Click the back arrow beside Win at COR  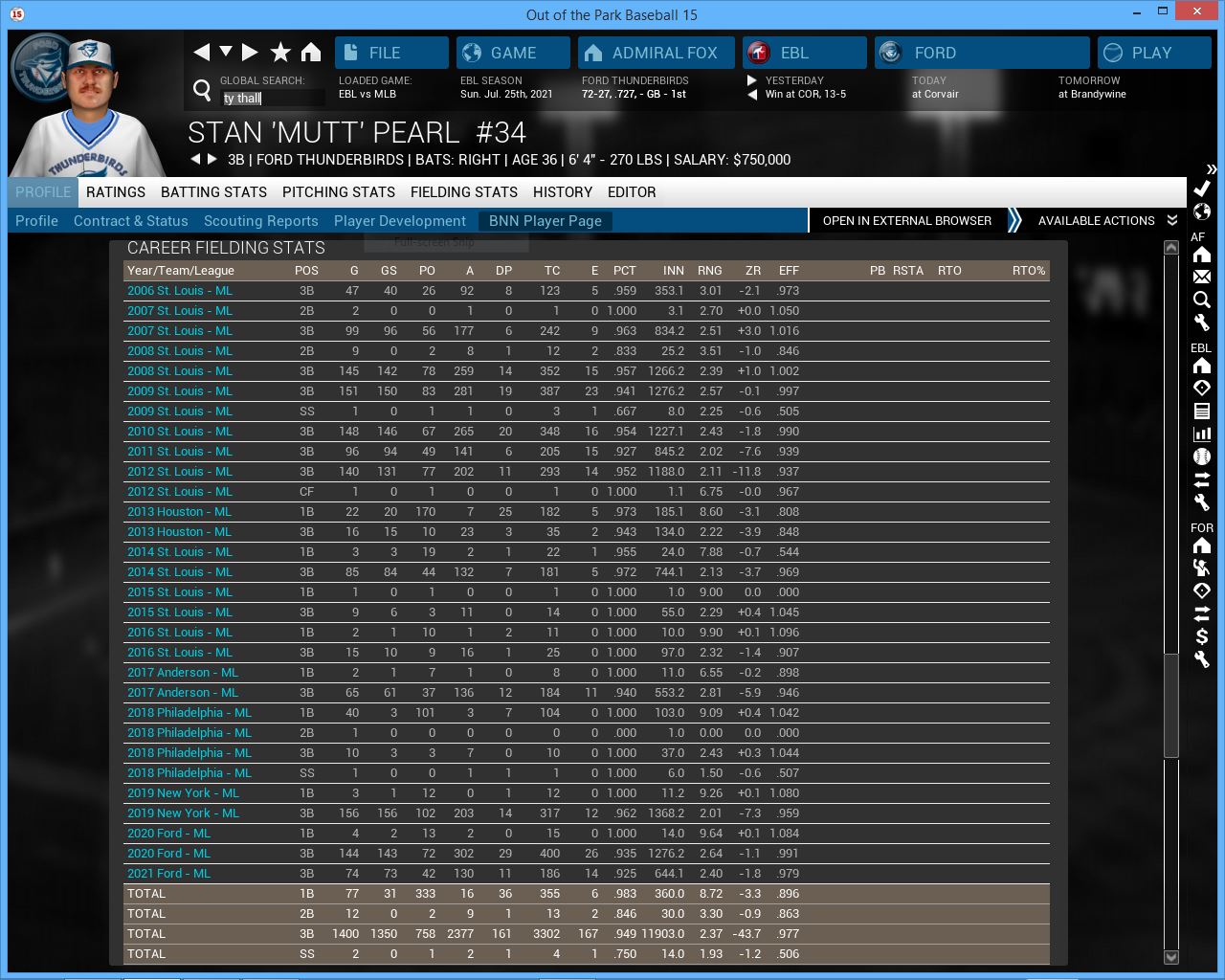752,94
